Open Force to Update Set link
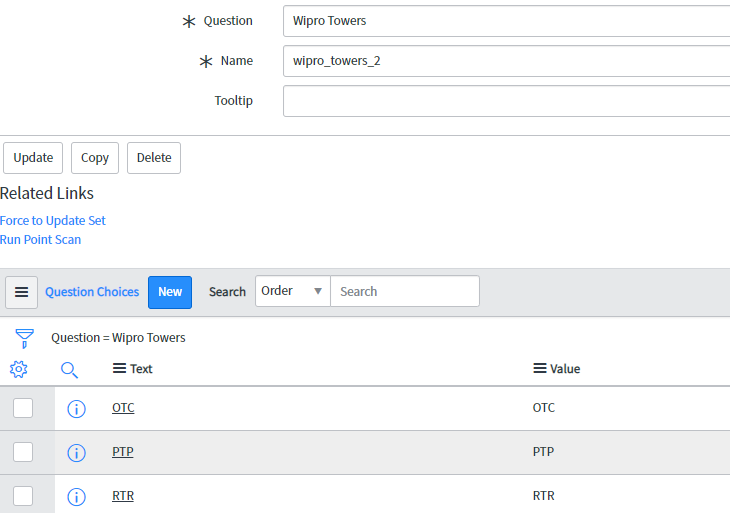 point(53,220)
